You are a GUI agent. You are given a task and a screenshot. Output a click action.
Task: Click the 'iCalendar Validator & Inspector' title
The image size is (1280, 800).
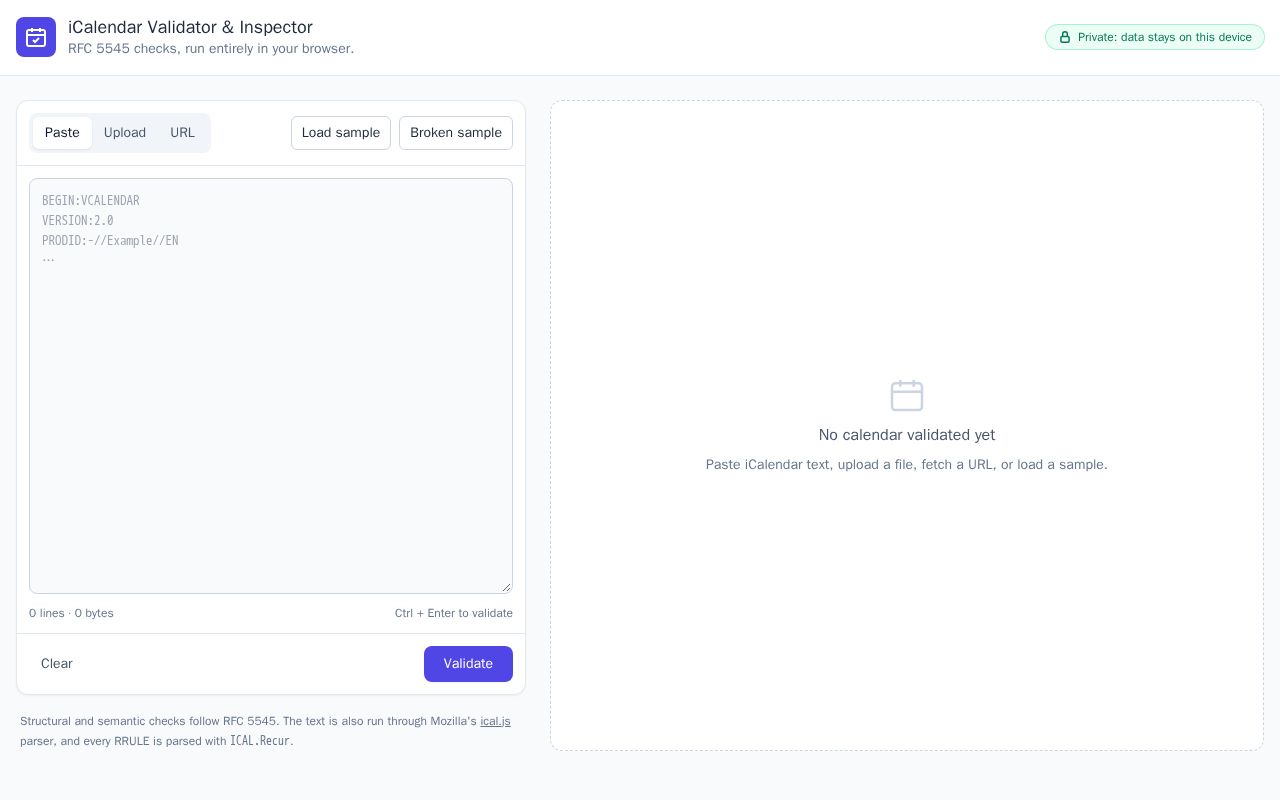(x=190, y=27)
